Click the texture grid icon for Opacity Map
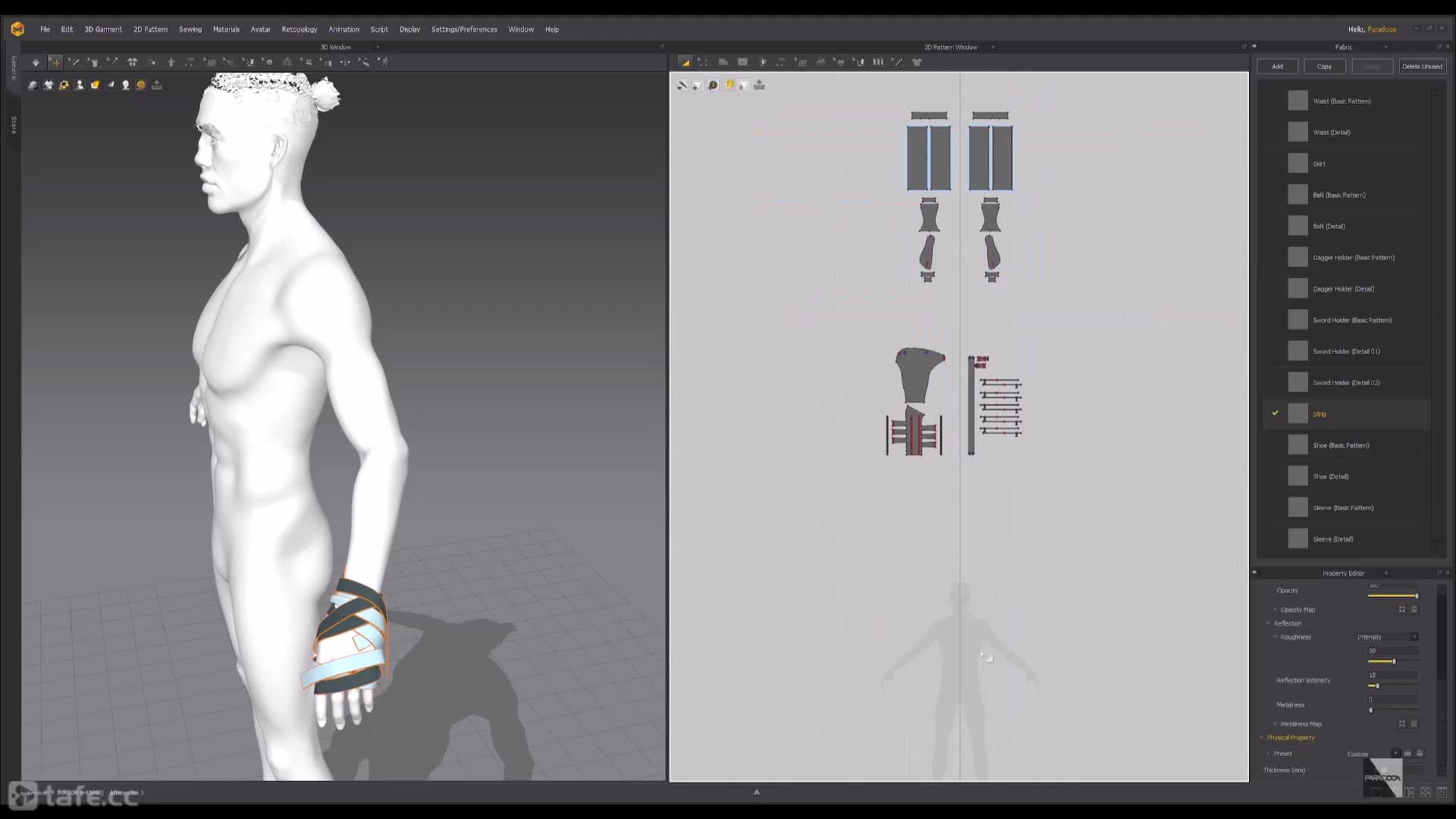This screenshot has width=1456, height=819. 1401,609
